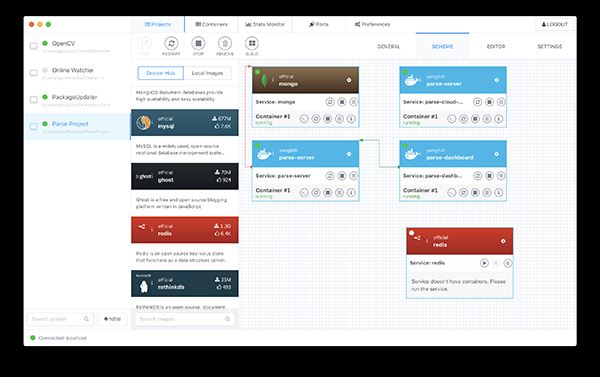Click the New project button

coord(112,319)
